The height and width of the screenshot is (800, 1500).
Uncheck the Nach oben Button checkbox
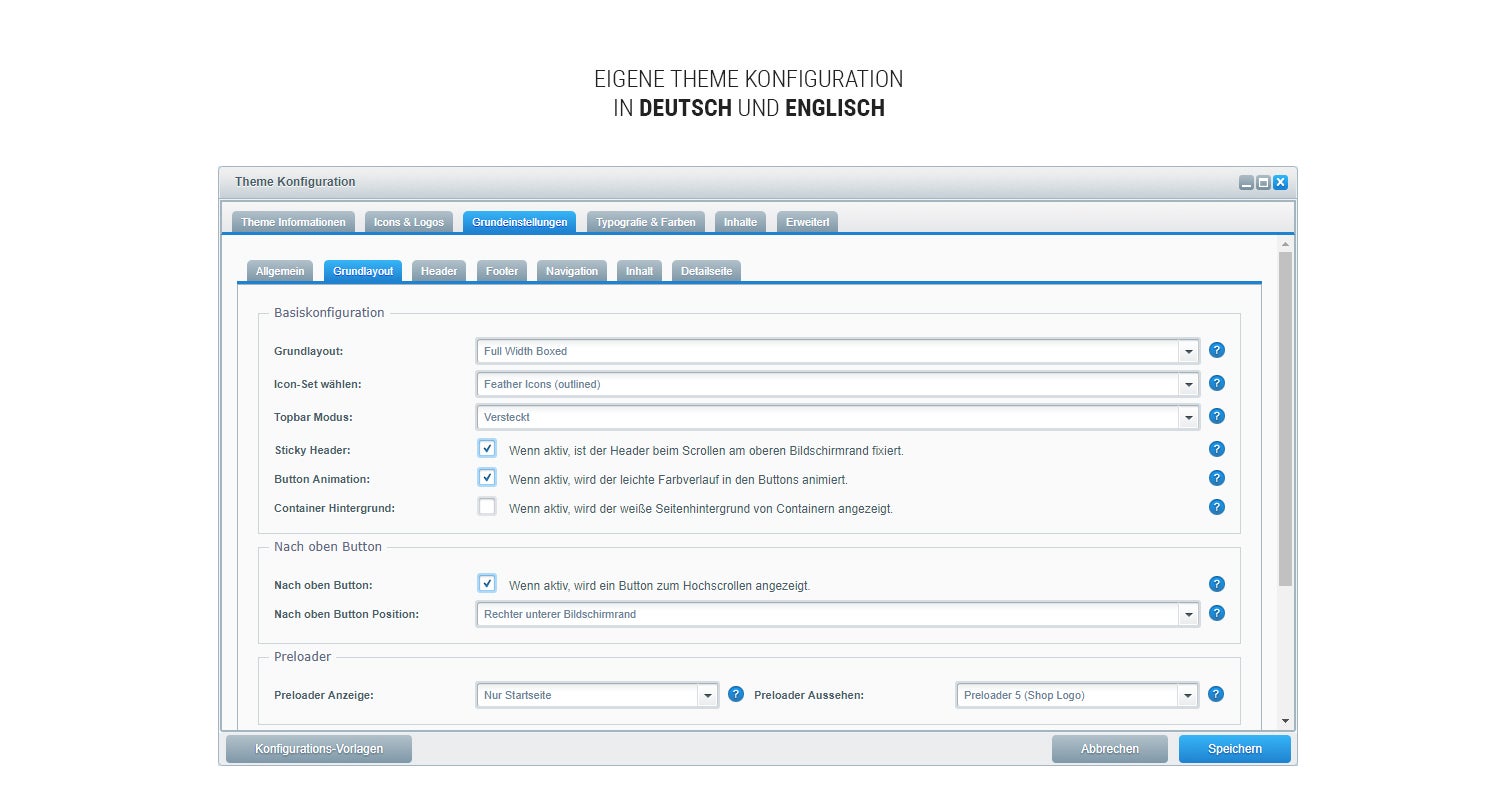point(487,583)
